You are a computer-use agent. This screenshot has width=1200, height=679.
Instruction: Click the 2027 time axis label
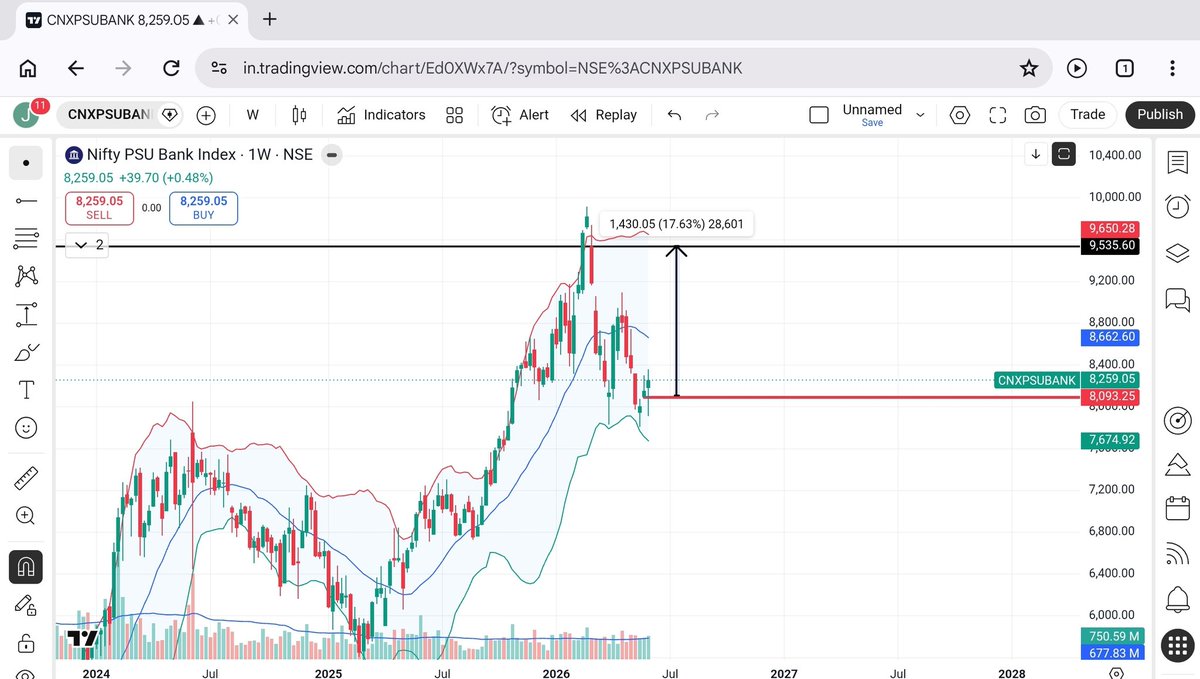point(785,673)
